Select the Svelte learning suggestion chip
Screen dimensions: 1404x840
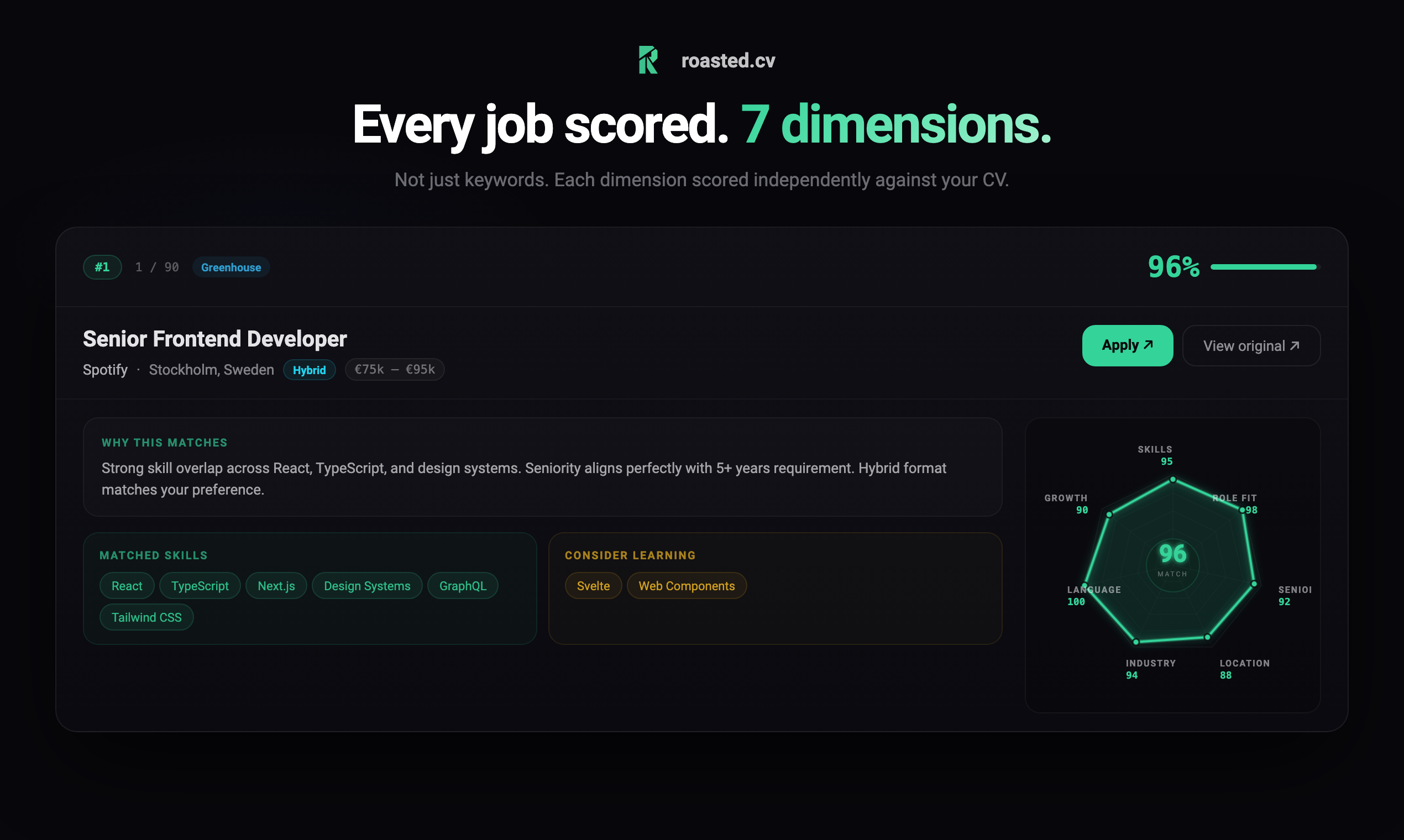[593, 586]
